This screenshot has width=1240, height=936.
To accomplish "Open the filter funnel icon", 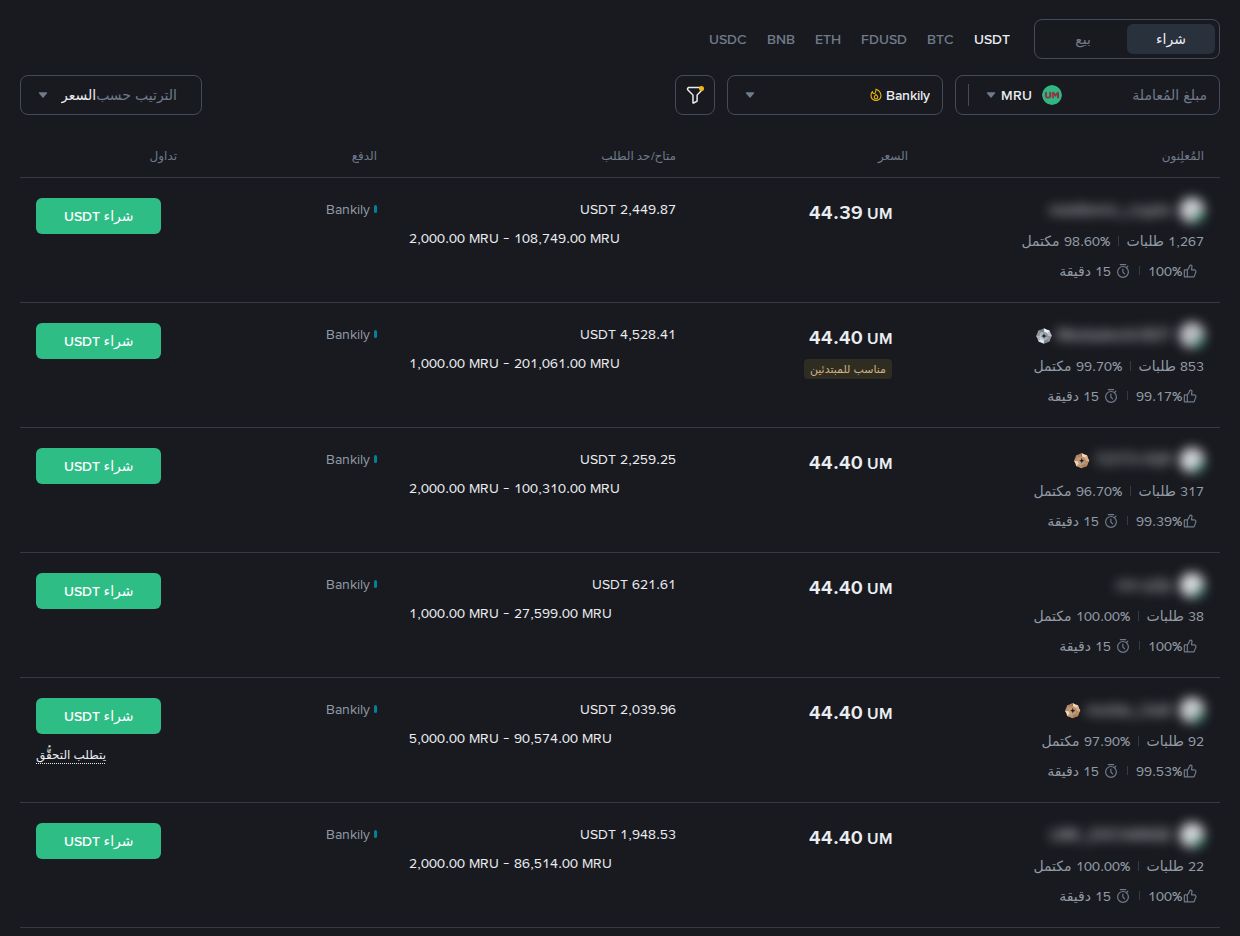I will (x=695, y=95).
